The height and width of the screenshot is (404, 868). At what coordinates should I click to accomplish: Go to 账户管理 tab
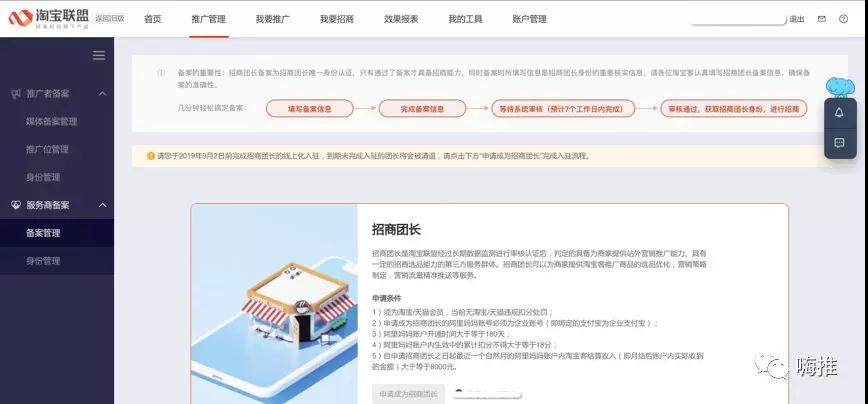point(529,19)
